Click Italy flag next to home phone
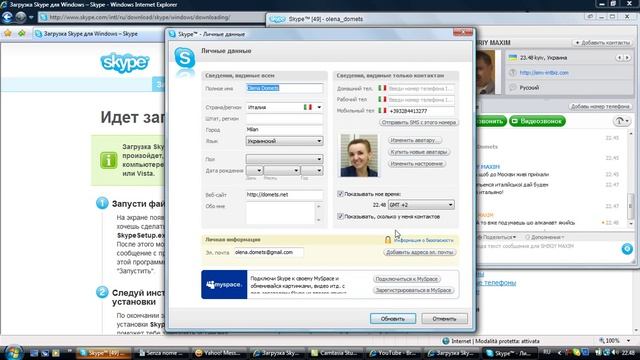This screenshot has height=360, width=640. pos(382,88)
